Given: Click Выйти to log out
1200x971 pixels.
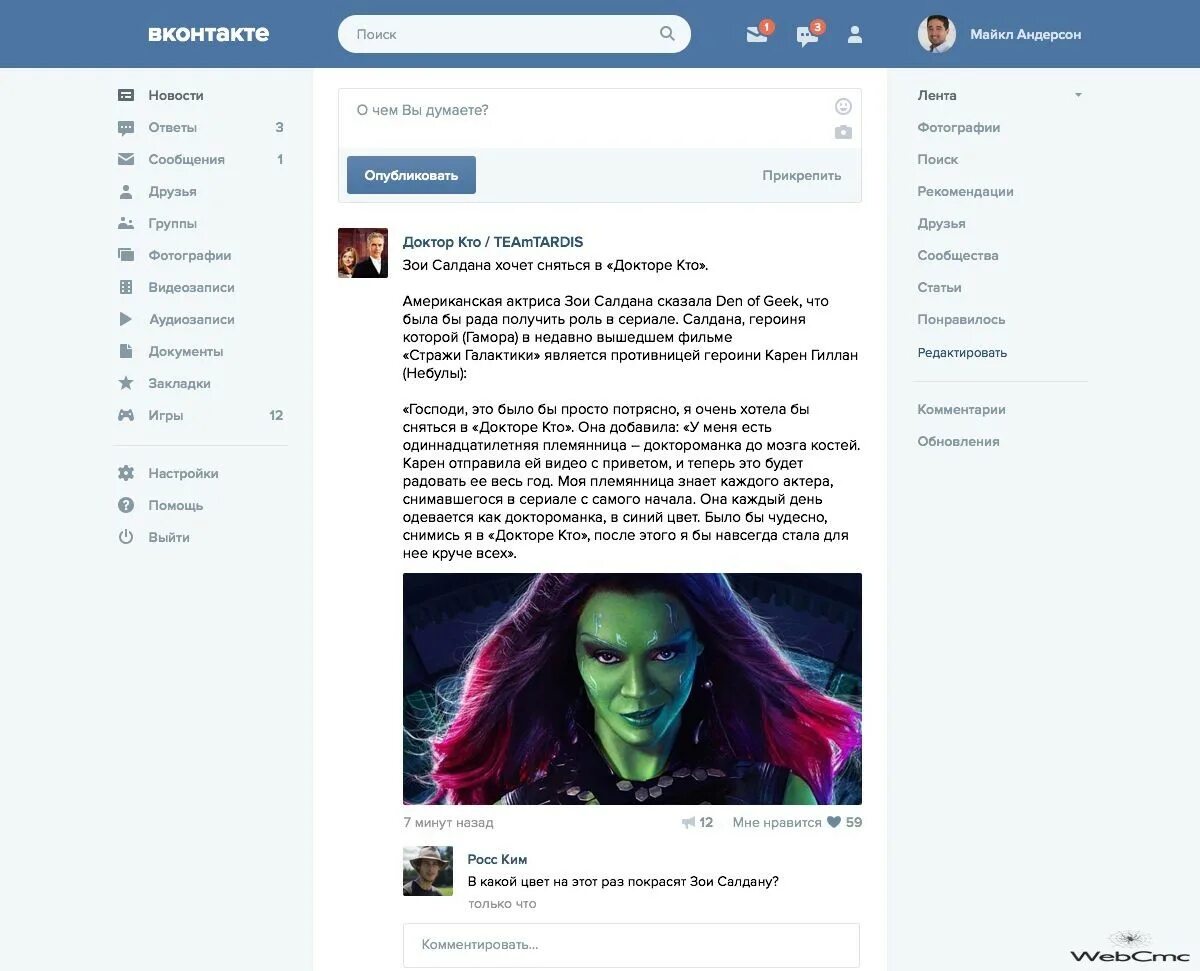Looking at the screenshot, I should pyautogui.click(x=169, y=537).
